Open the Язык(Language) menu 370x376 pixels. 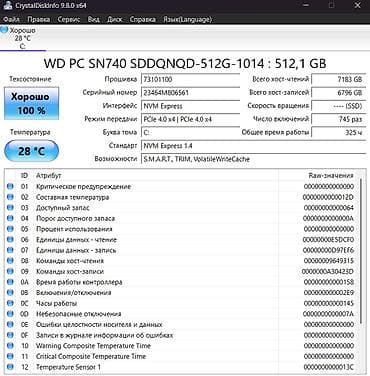pyautogui.click(x=187, y=19)
